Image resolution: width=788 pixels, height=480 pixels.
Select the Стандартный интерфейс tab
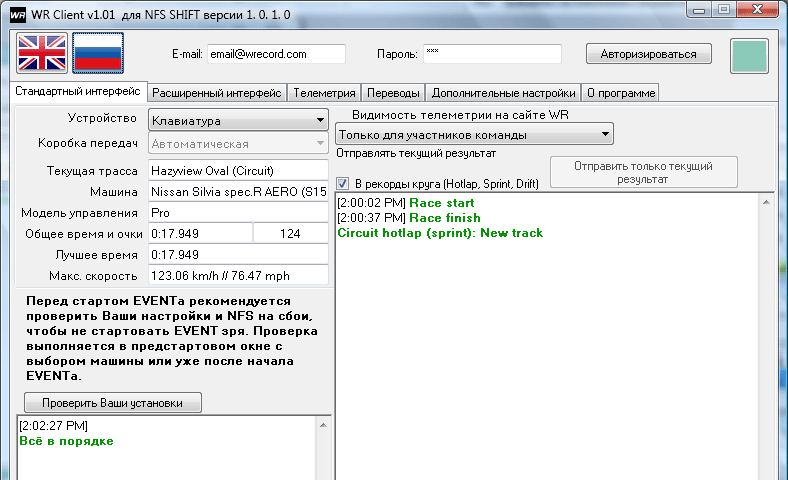point(76,92)
